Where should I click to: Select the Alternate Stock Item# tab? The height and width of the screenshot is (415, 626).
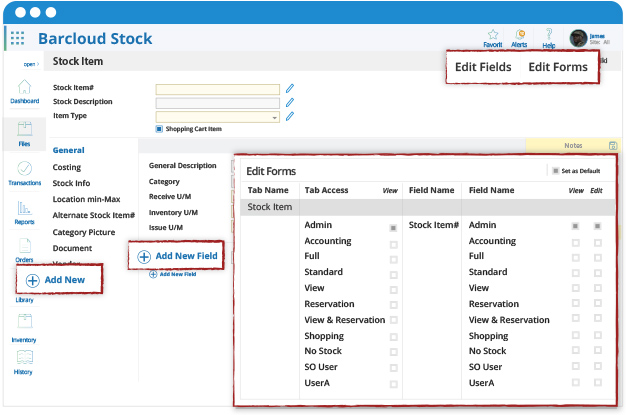tap(93, 215)
